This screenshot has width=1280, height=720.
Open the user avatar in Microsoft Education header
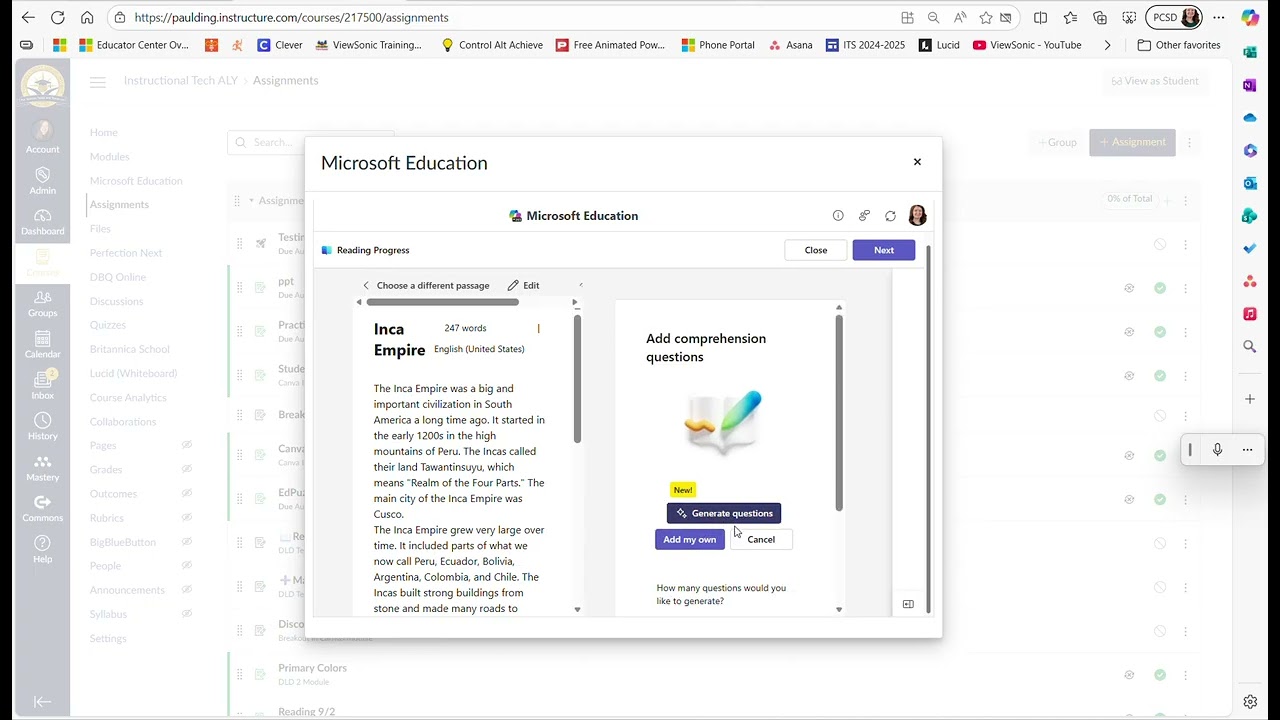tap(917, 216)
